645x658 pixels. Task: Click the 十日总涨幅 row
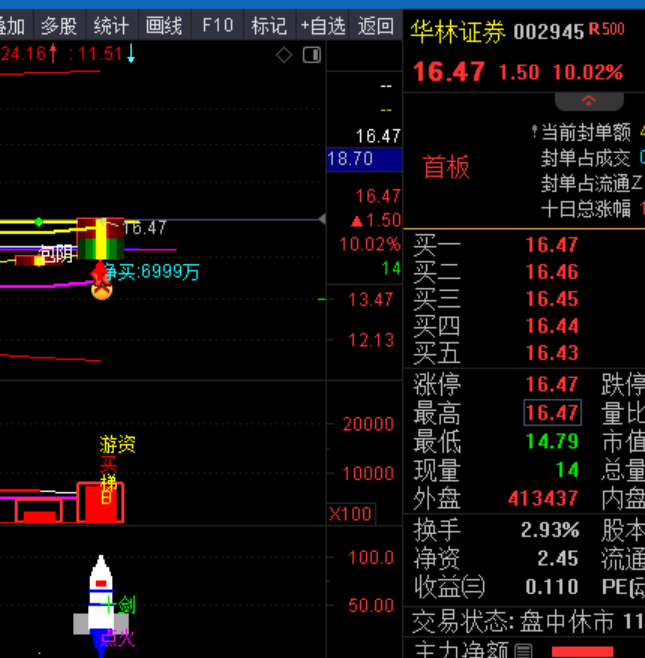pyautogui.click(x=593, y=209)
